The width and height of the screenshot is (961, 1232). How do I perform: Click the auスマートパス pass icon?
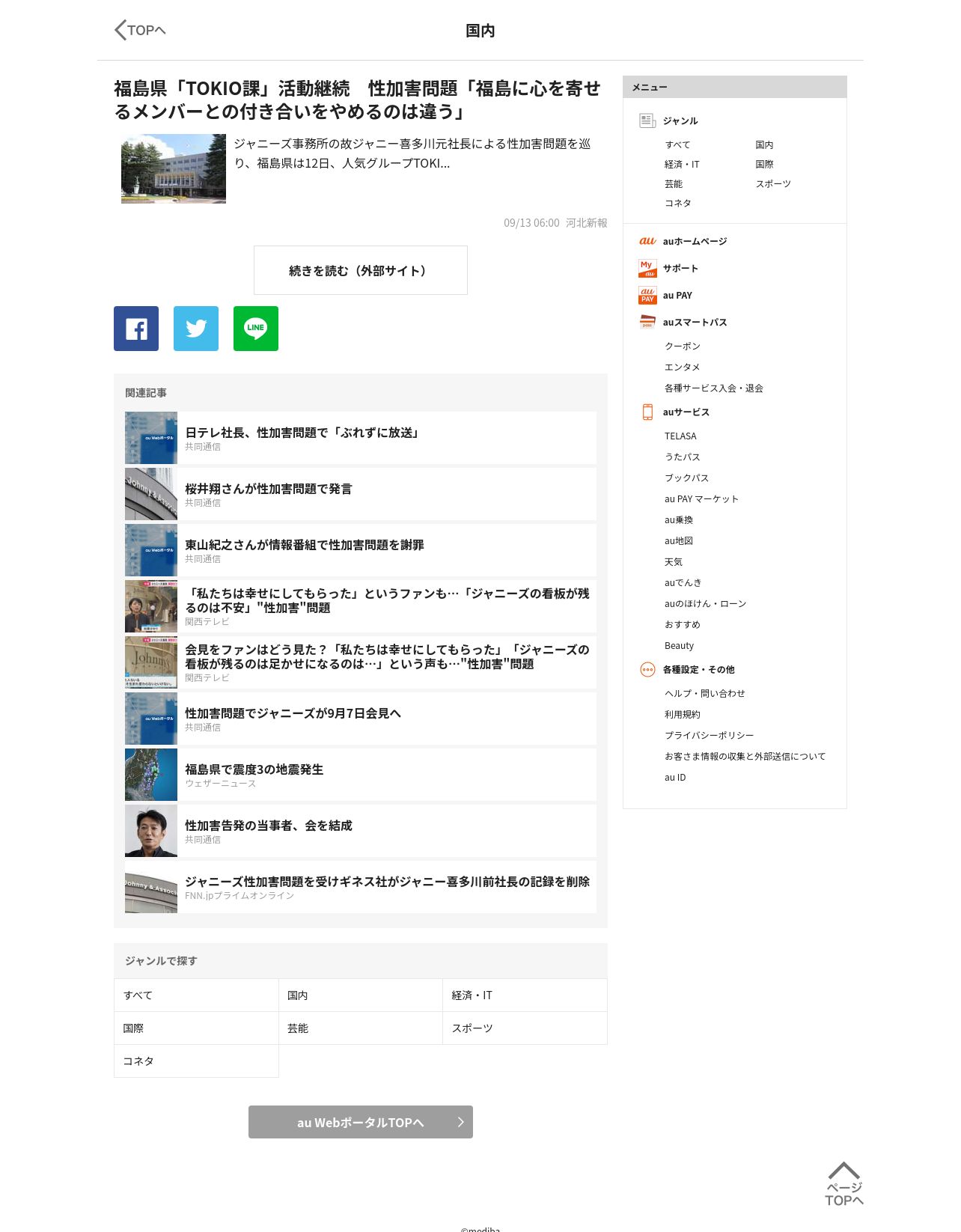click(647, 322)
